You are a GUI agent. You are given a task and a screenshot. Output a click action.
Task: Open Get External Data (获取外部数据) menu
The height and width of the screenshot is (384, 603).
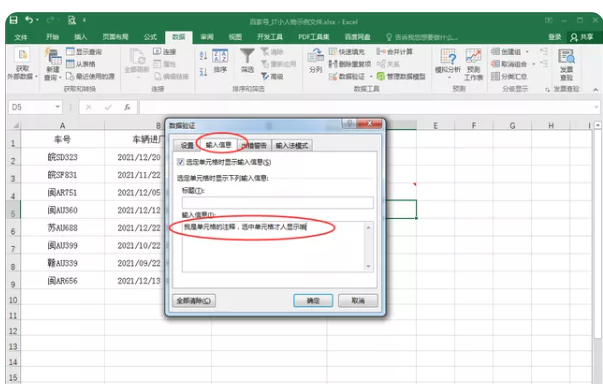22,64
